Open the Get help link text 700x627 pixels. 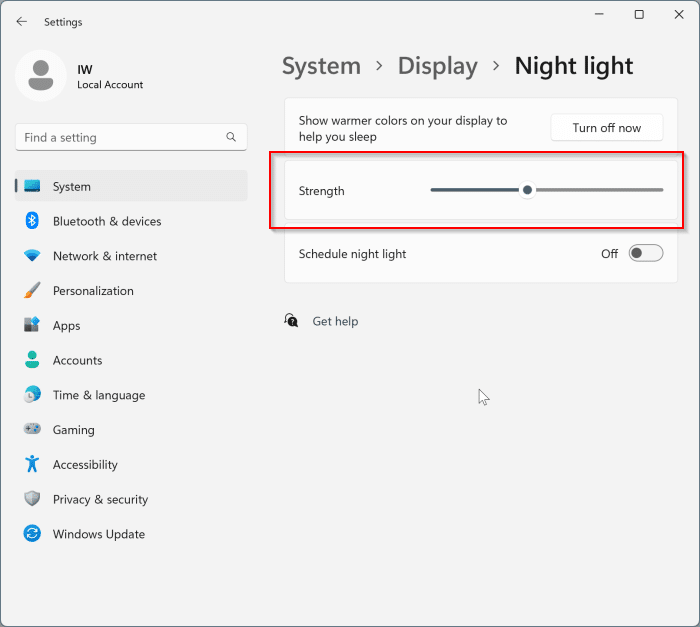pos(335,322)
